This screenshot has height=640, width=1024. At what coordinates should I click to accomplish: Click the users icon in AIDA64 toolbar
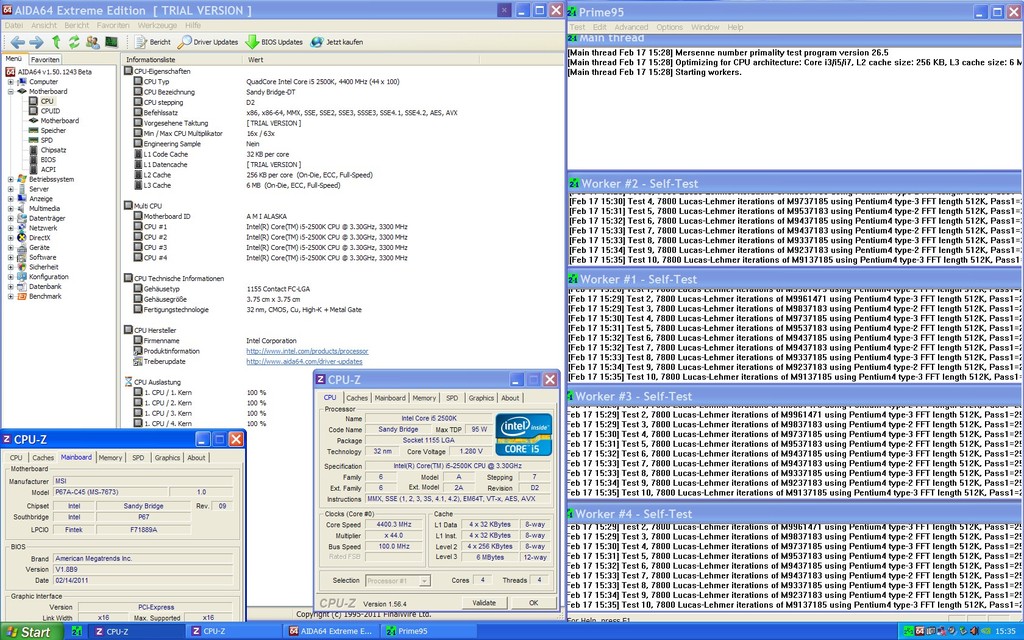(x=93, y=42)
